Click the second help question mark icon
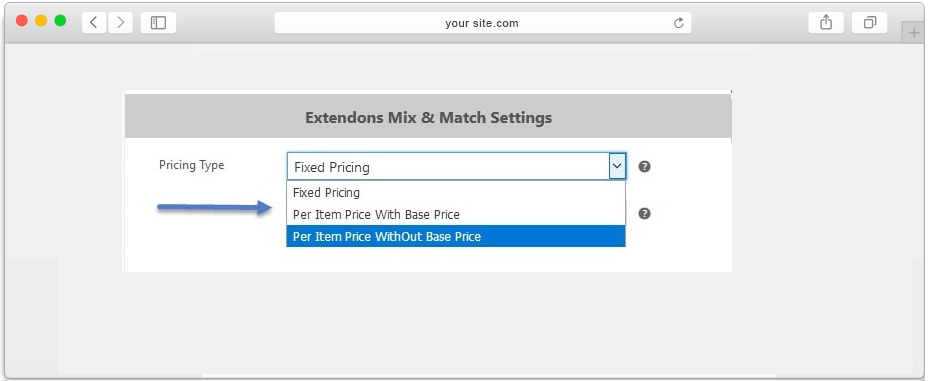Screen dimensions: 928x381 [645, 214]
